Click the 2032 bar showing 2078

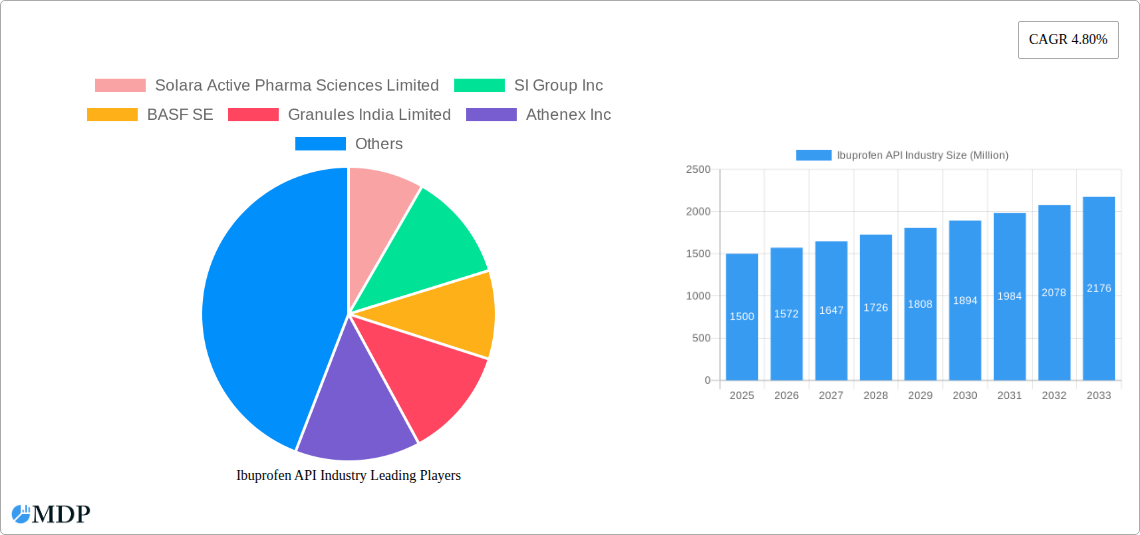[1054, 293]
